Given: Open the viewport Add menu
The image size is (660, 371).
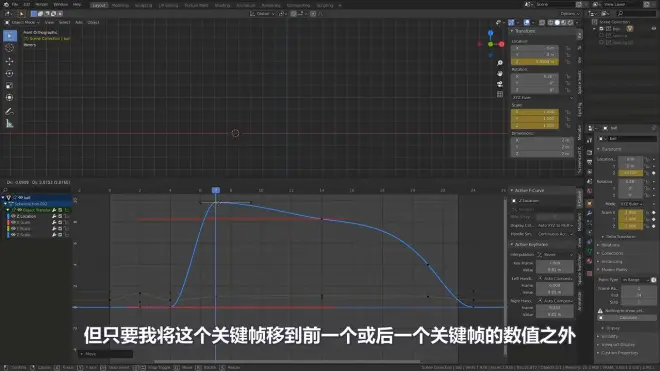Looking at the screenshot, I should (79, 22).
